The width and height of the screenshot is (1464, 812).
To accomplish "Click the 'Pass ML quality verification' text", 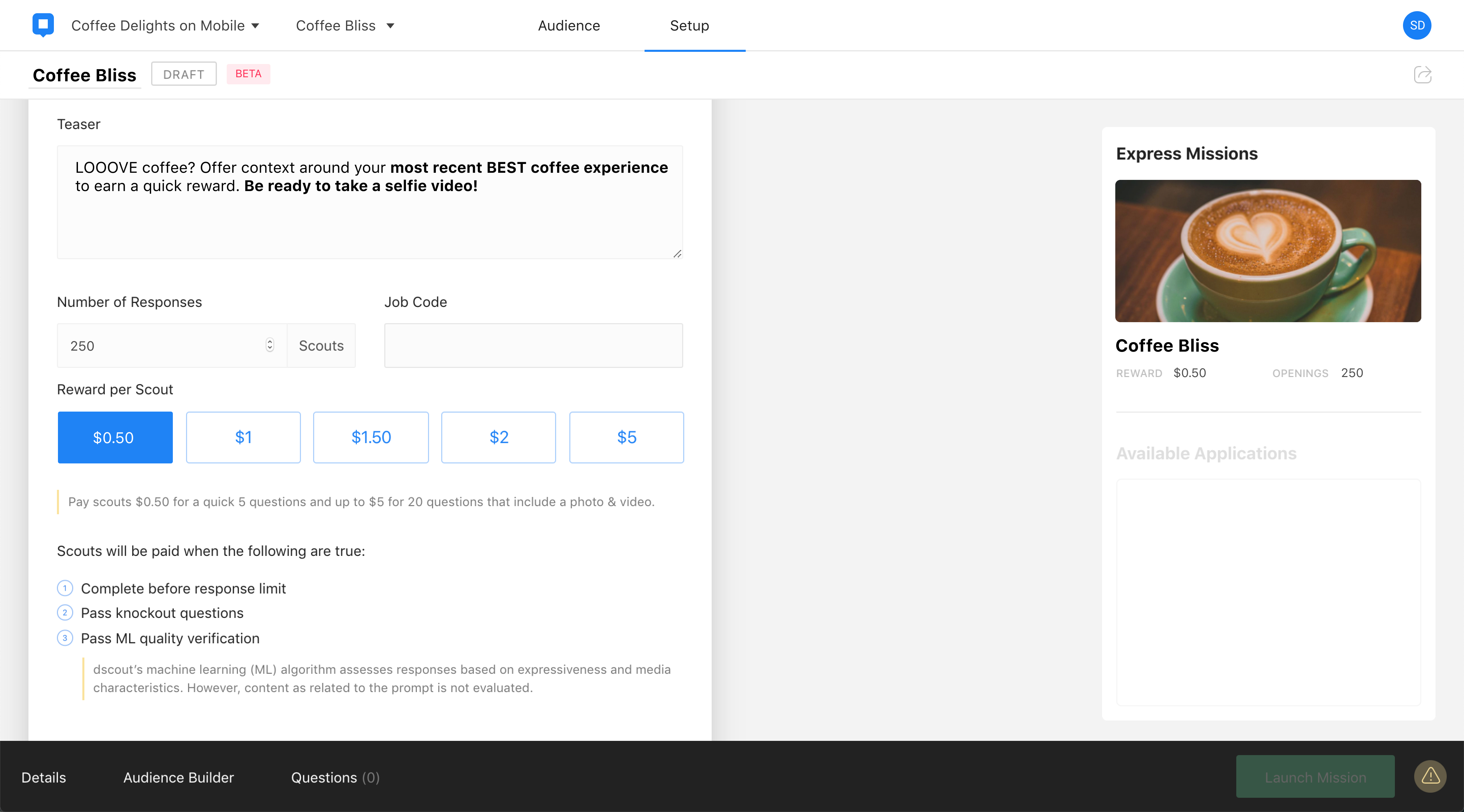I will pyautogui.click(x=170, y=638).
